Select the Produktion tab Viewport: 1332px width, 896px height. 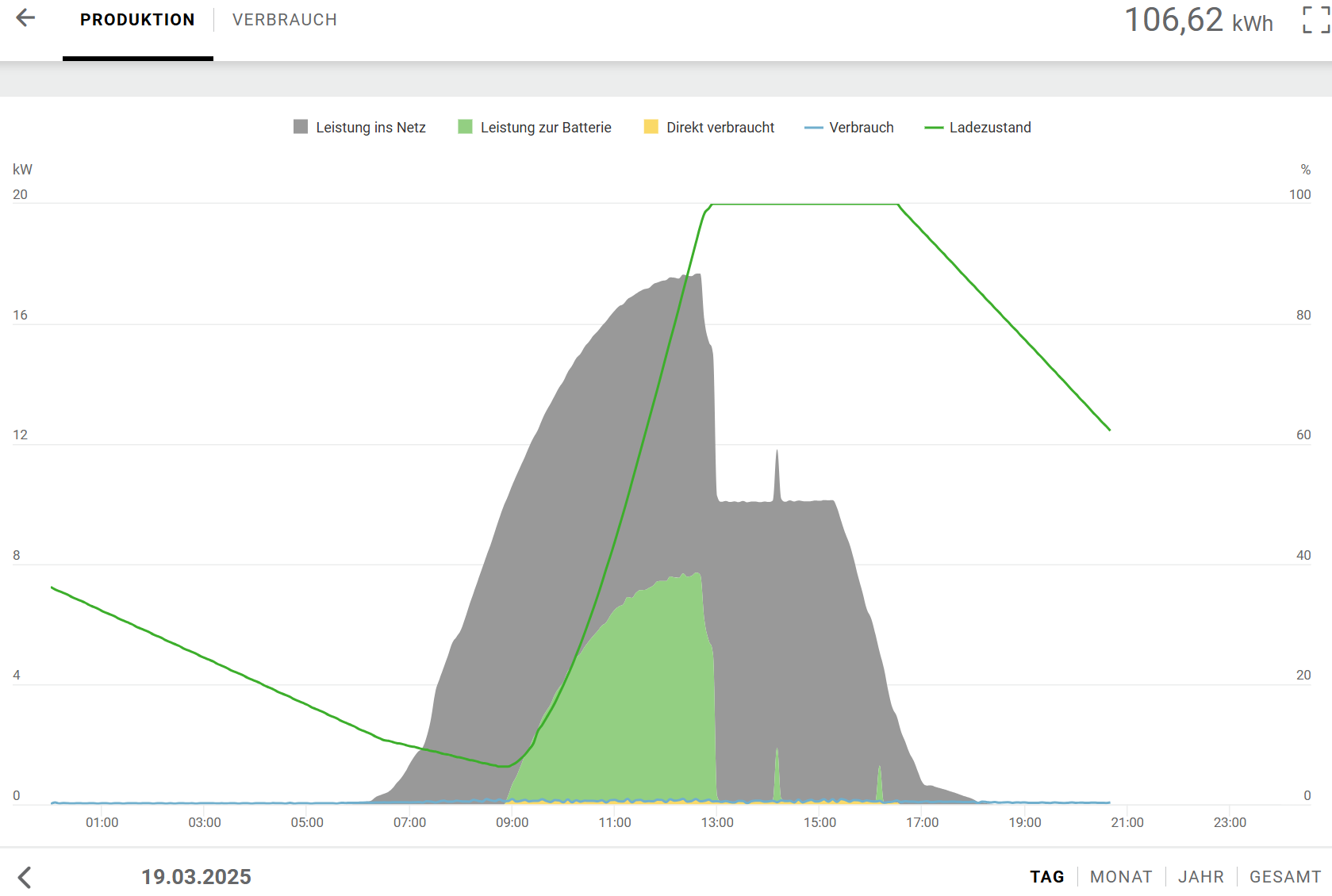[x=137, y=20]
